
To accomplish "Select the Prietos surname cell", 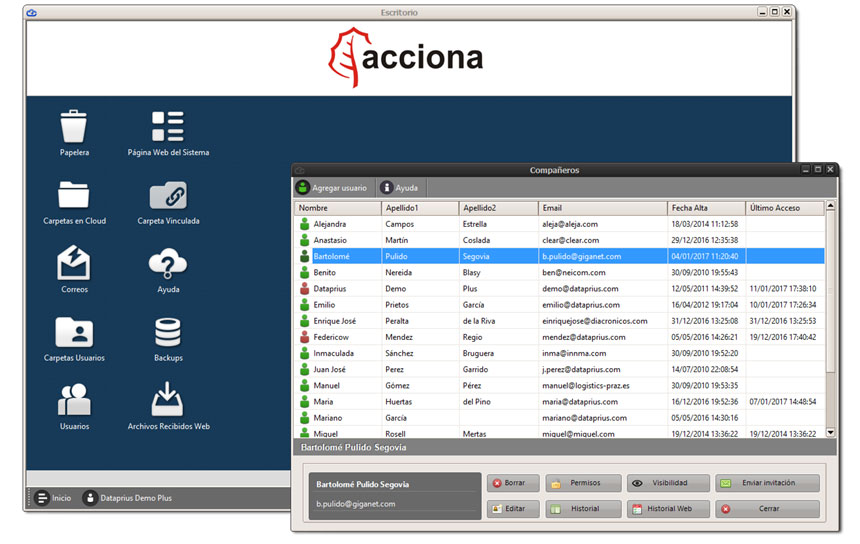I will [397, 304].
